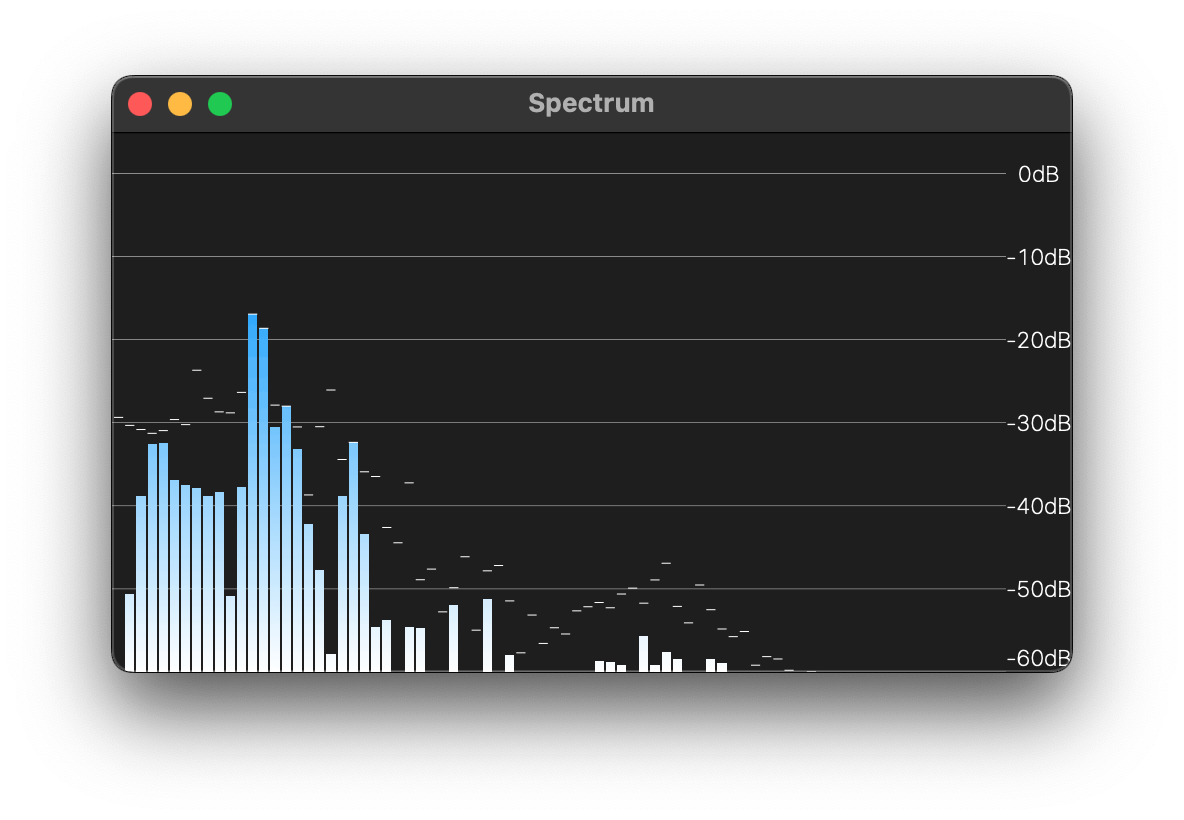Click the -40dB scale label
The height and width of the screenshot is (820, 1184).
point(1039,507)
